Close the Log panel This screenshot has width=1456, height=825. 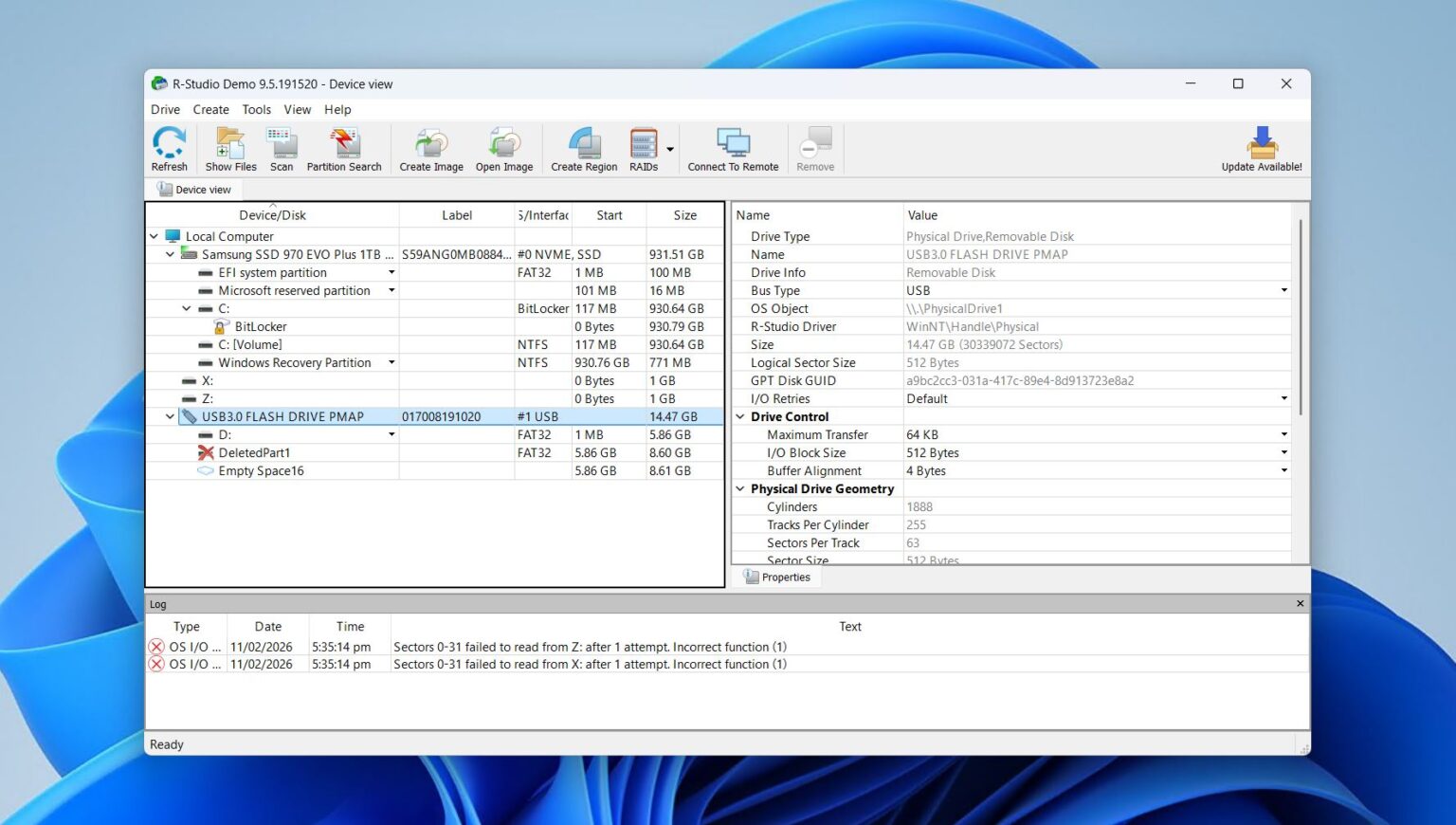[x=1300, y=603]
